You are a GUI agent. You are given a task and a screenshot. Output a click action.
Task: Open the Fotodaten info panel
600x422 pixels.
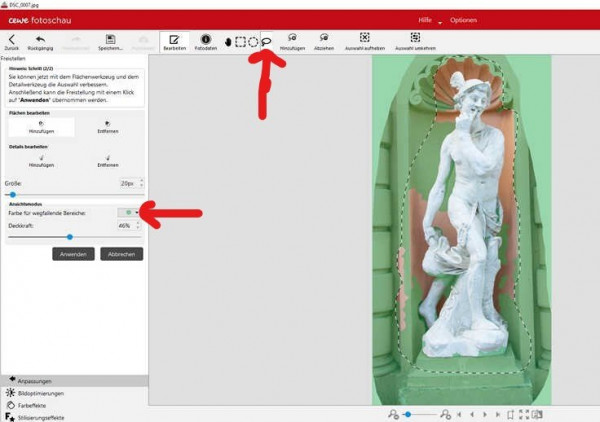[205, 42]
